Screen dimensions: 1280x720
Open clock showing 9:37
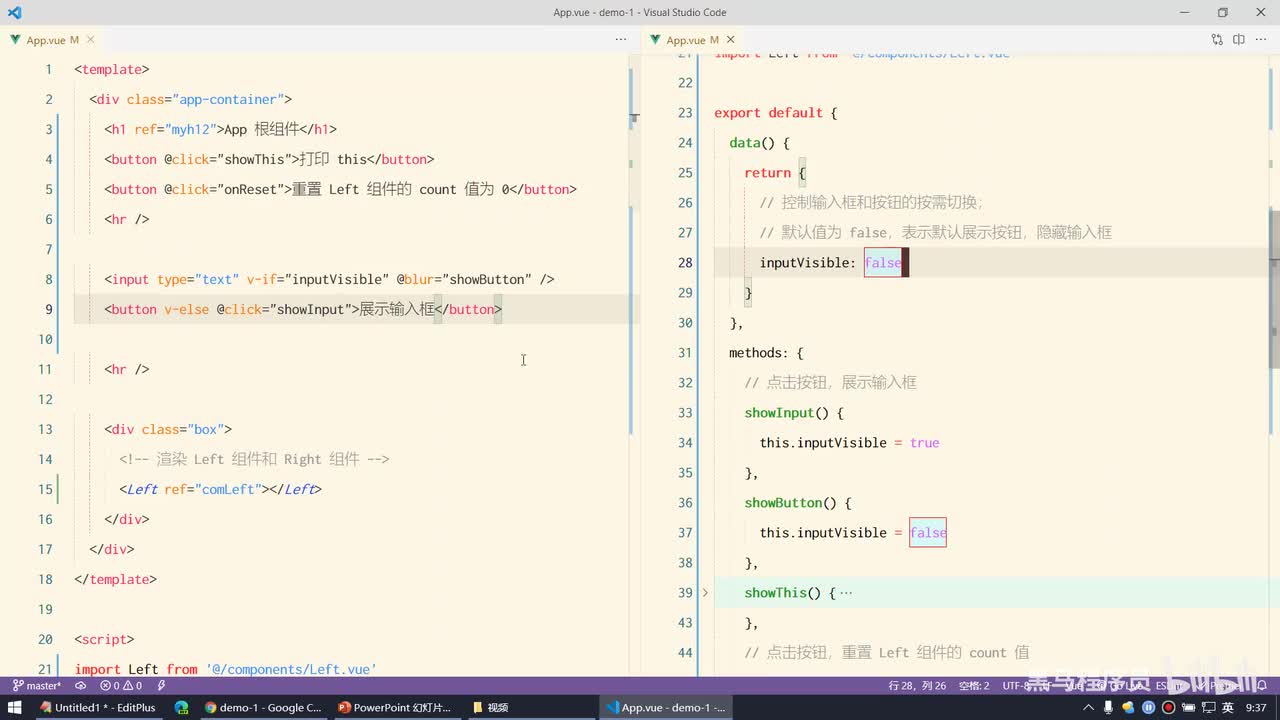point(1256,707)
